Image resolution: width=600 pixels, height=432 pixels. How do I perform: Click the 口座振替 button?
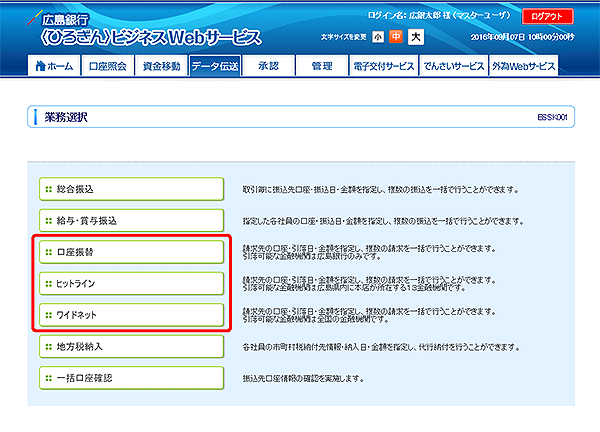click(x=131, y=252)
